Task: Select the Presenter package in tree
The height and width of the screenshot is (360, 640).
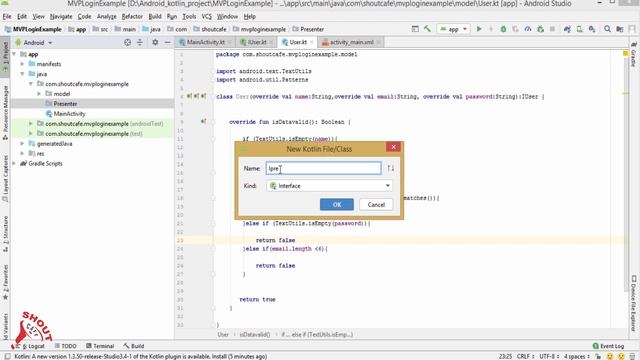Action: click(65, 104)
